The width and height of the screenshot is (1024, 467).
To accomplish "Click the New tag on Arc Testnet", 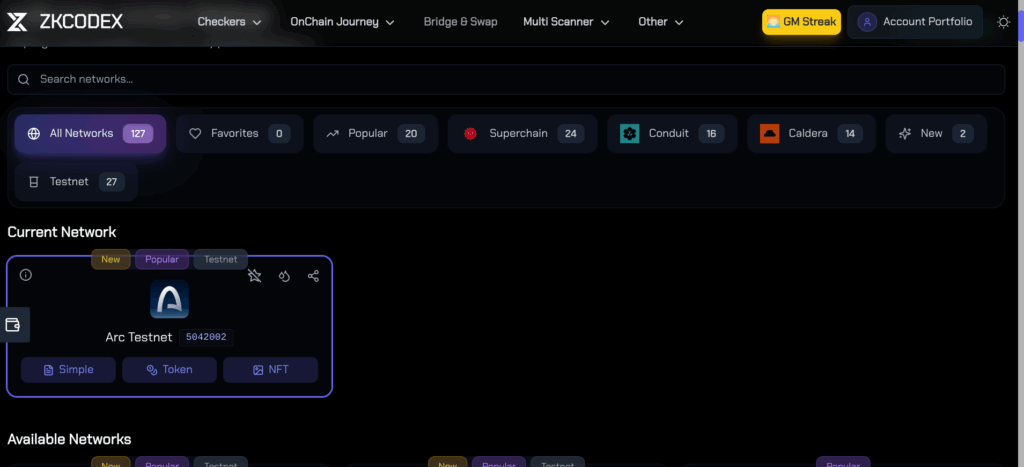I will point(110,259).
